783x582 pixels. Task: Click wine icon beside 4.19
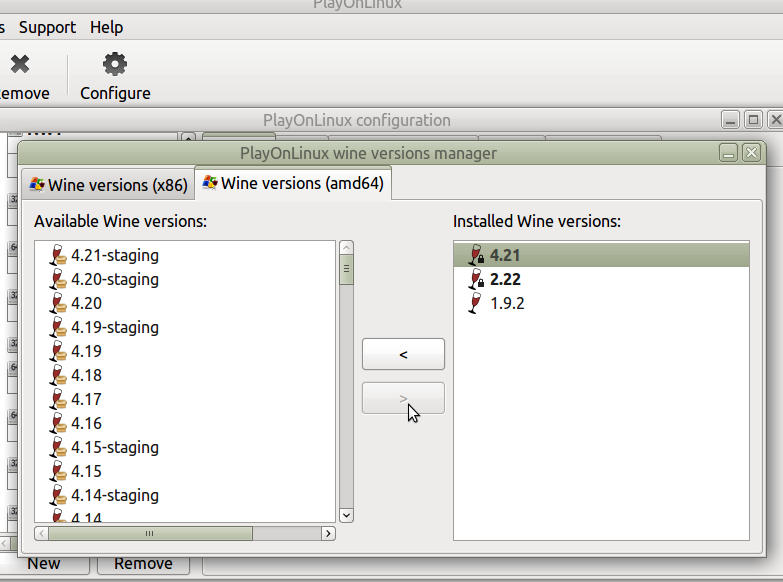[x=58, y=351]
